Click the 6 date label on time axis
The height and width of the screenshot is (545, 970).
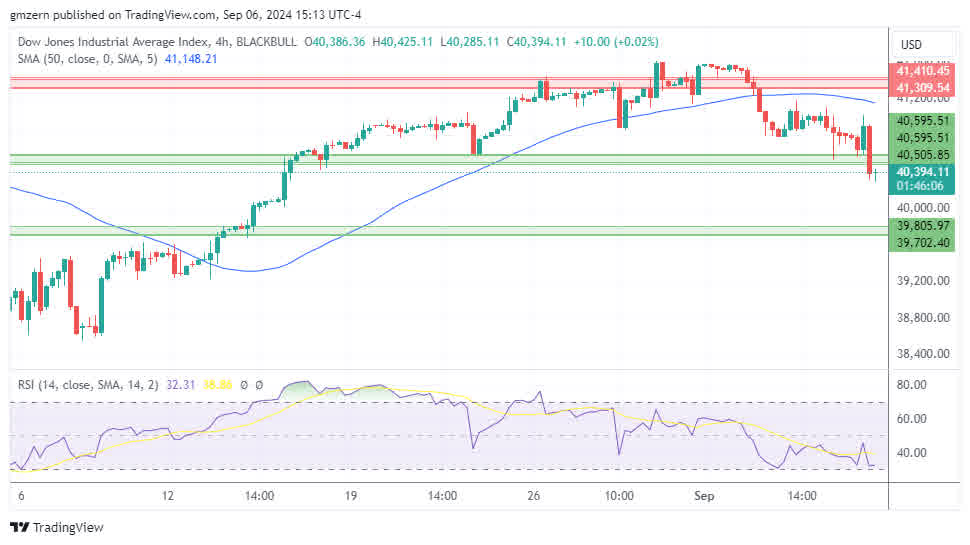[x=21, y=496]
